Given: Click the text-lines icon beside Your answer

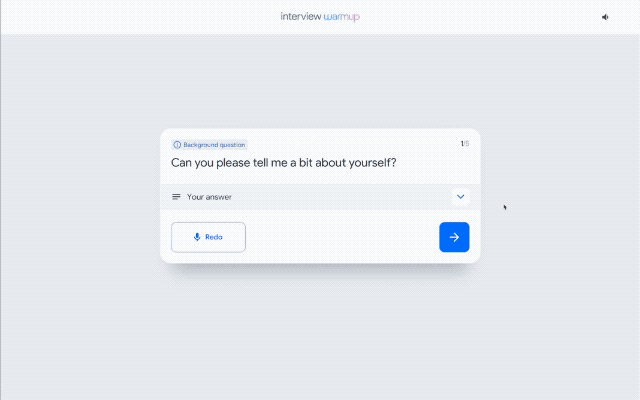Looking at the screenshot, I should [x=177, y=197].
